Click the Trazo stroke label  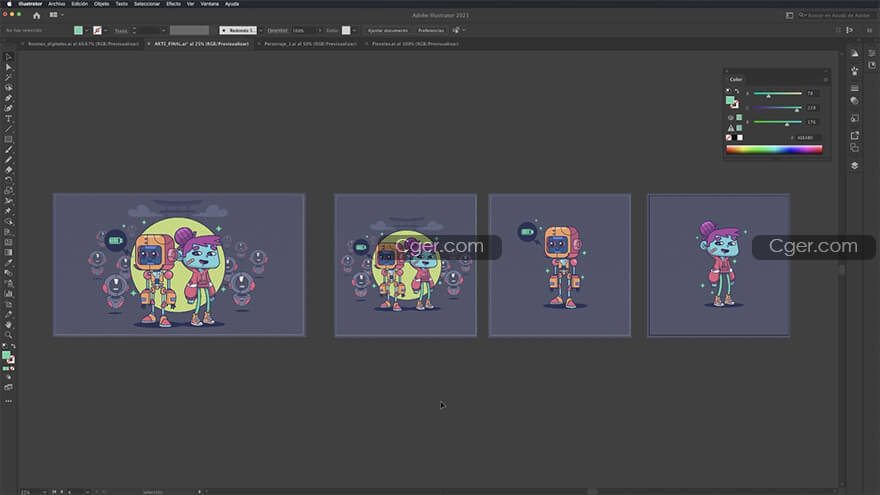coord(121,31)
